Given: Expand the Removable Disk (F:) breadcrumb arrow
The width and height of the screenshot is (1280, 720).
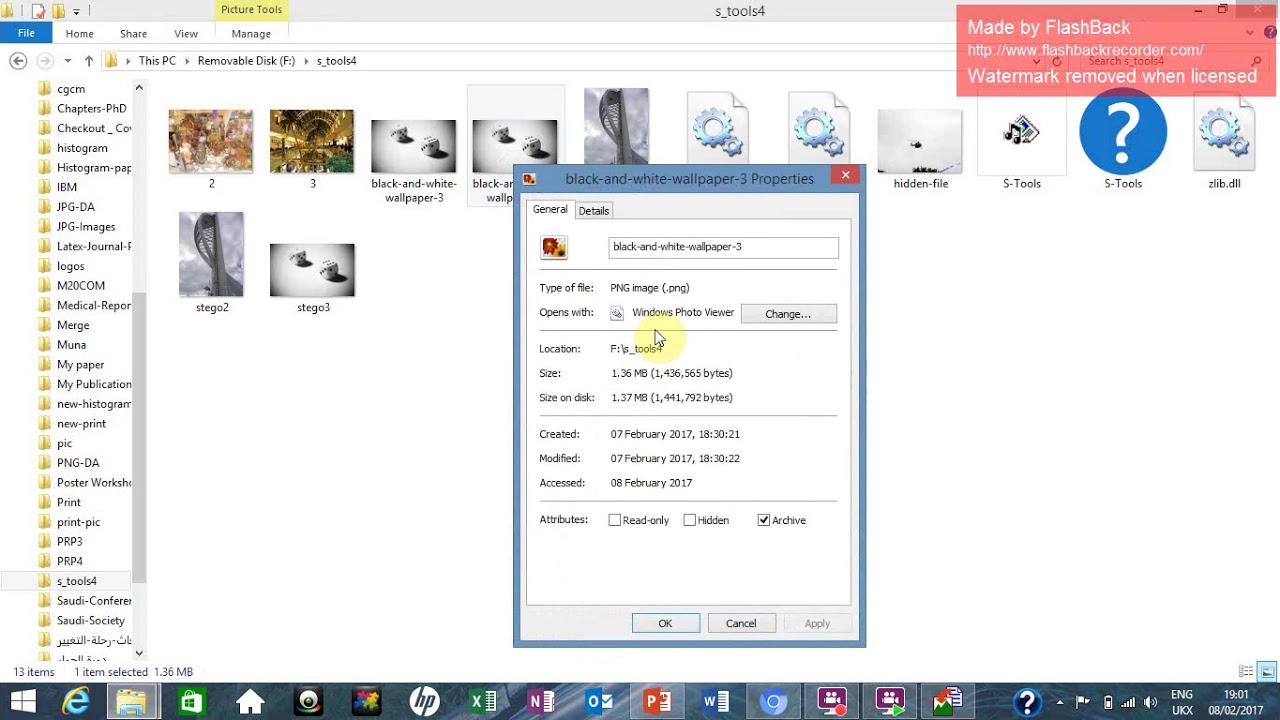Looking at the screenshot, I should 306,61.
